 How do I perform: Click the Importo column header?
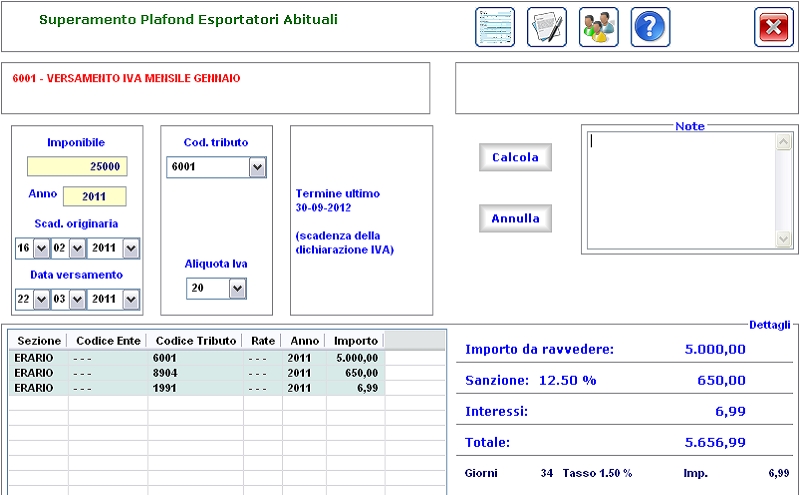point(356,341)
